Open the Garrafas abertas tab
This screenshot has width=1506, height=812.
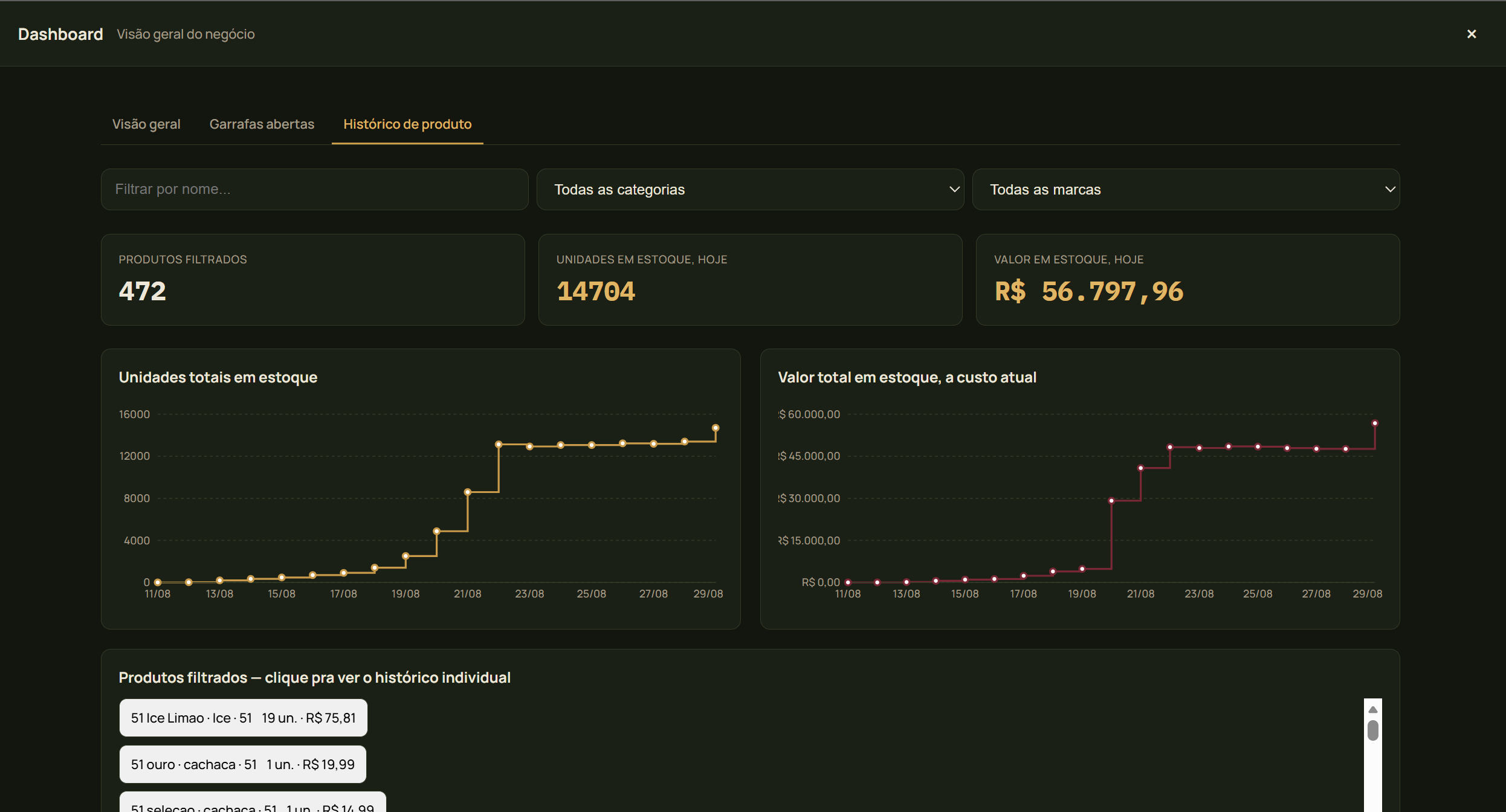262,124
